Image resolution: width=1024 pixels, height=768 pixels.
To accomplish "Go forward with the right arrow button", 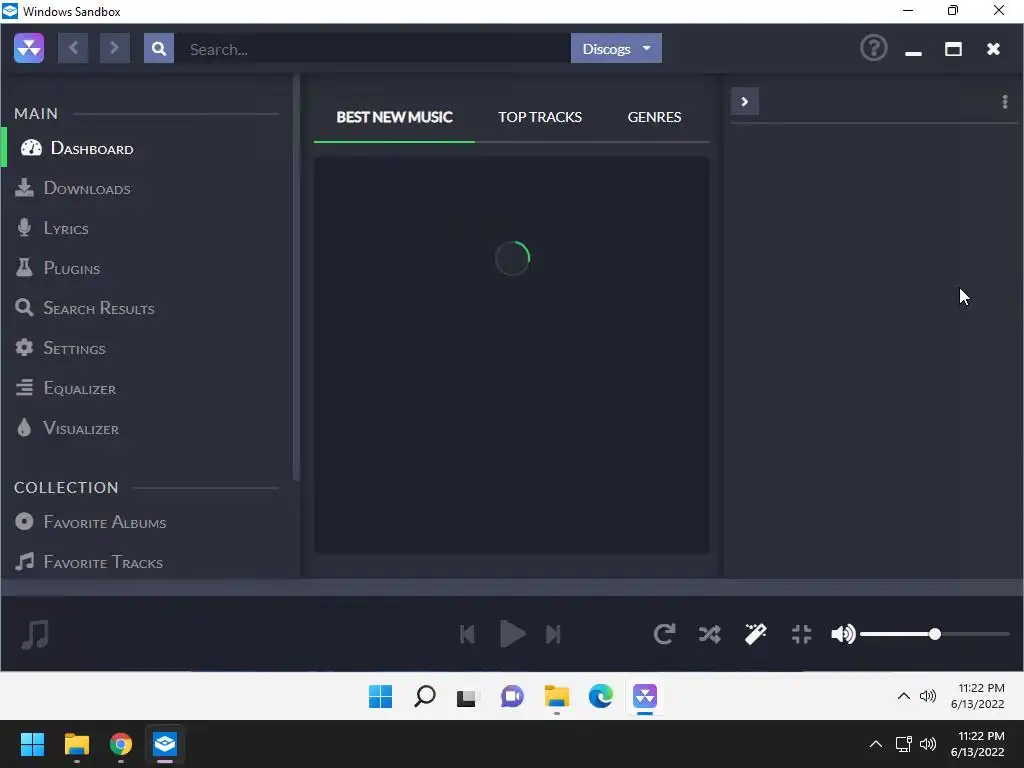I will (x=114, y=48).
